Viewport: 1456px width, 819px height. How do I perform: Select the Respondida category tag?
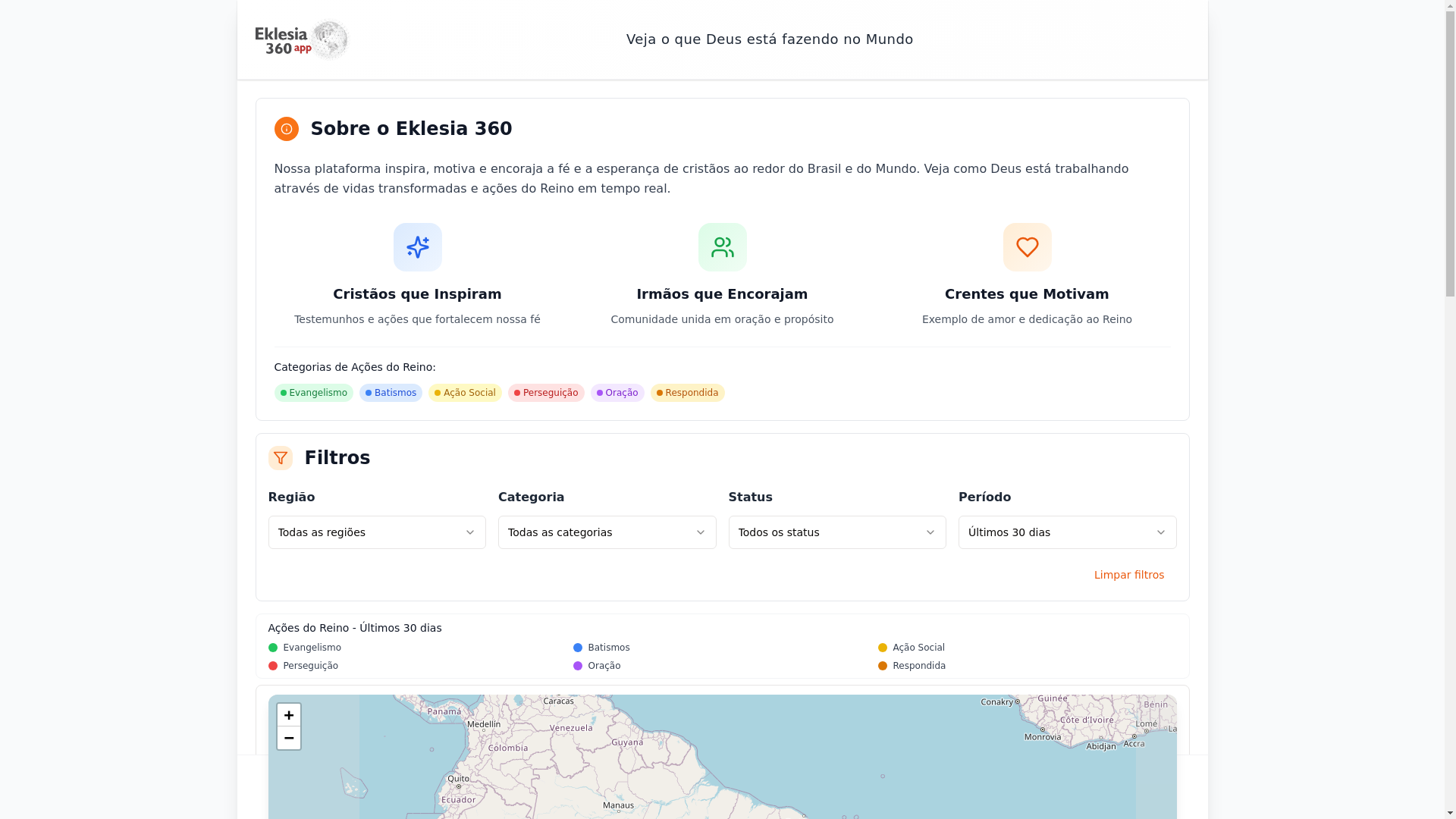(x=688, y=393)
